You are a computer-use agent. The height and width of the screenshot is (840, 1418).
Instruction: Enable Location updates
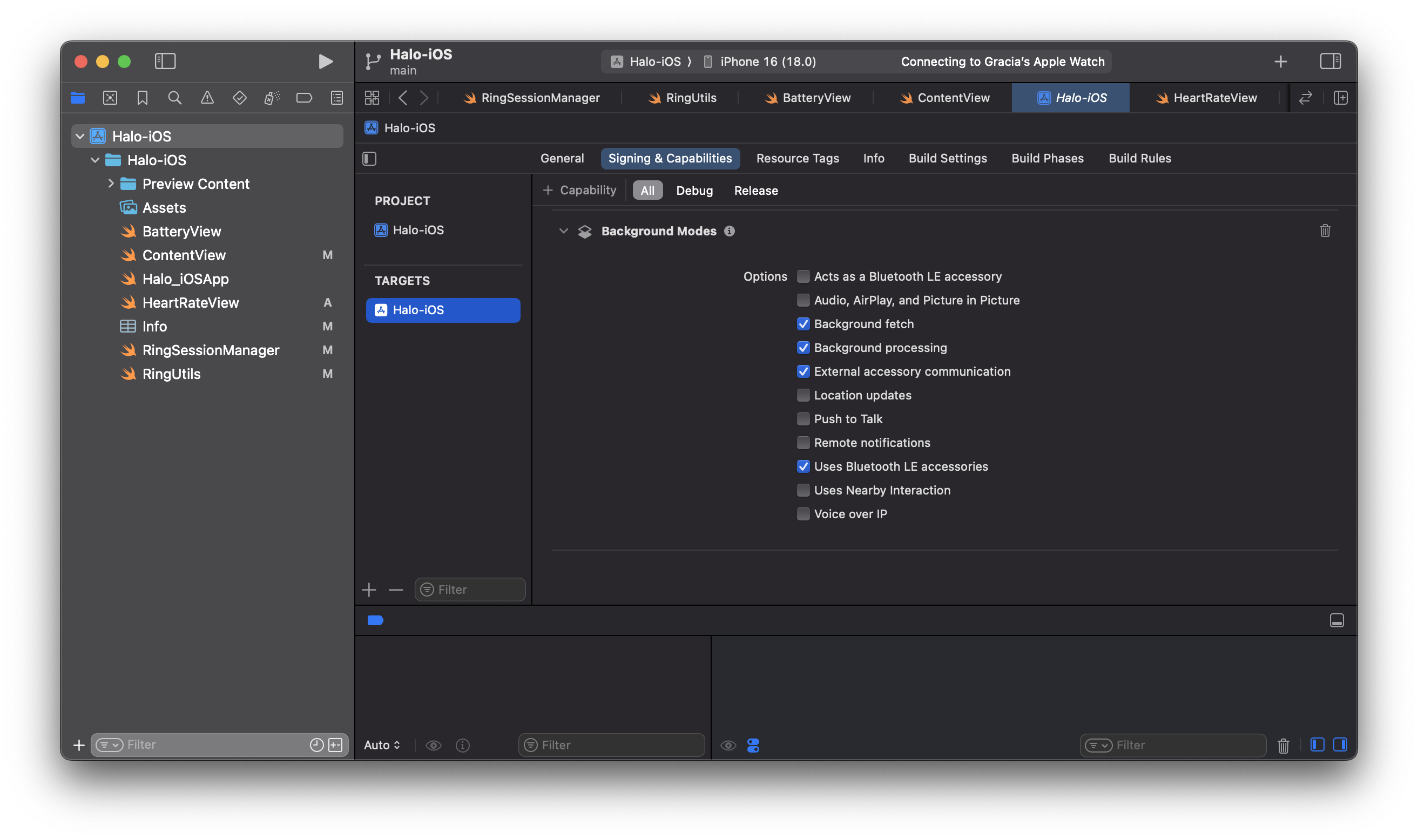click(x=803, y=395)
